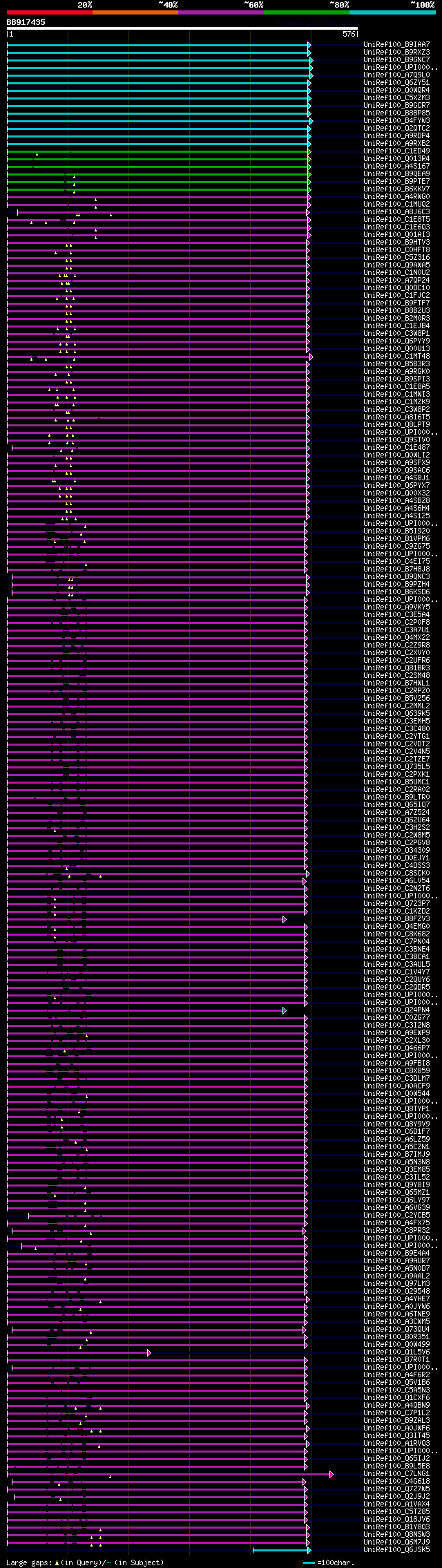Select the UniRef100_C1FJC2 label

click(x=396, y=295)
